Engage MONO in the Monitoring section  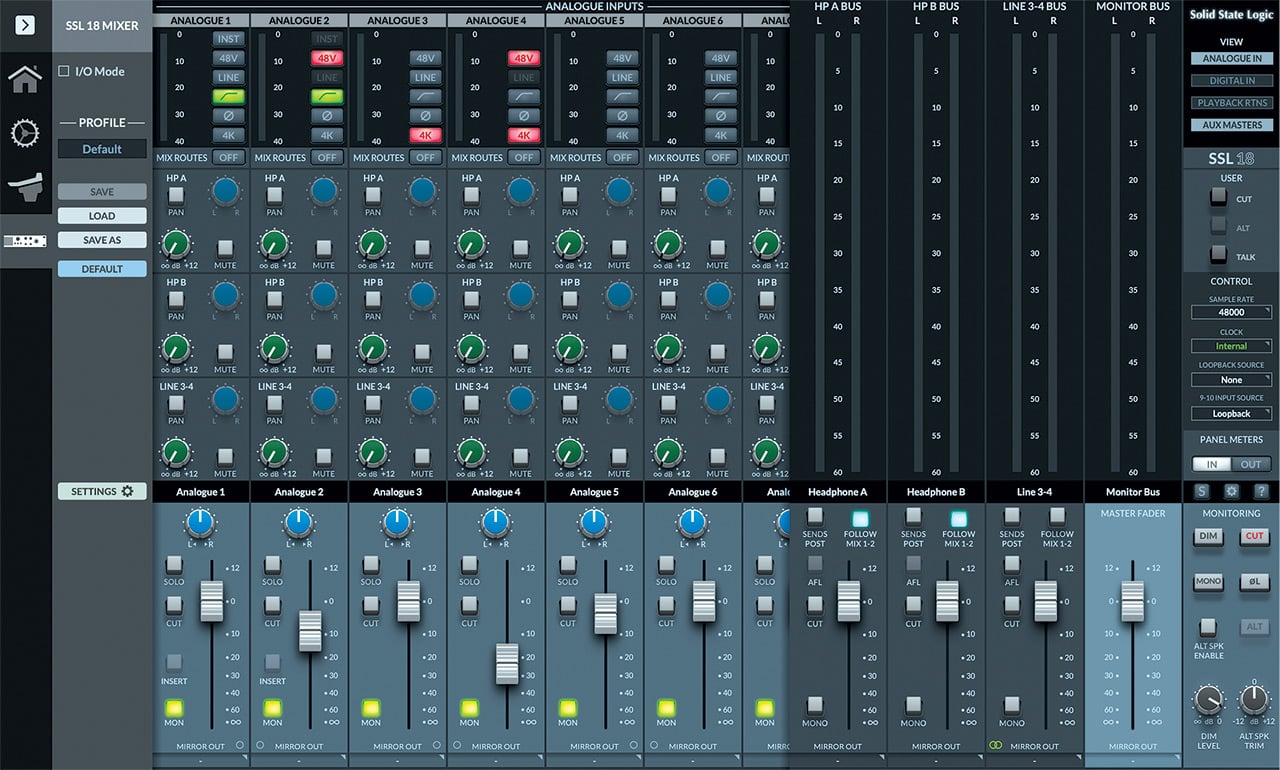1208,582
